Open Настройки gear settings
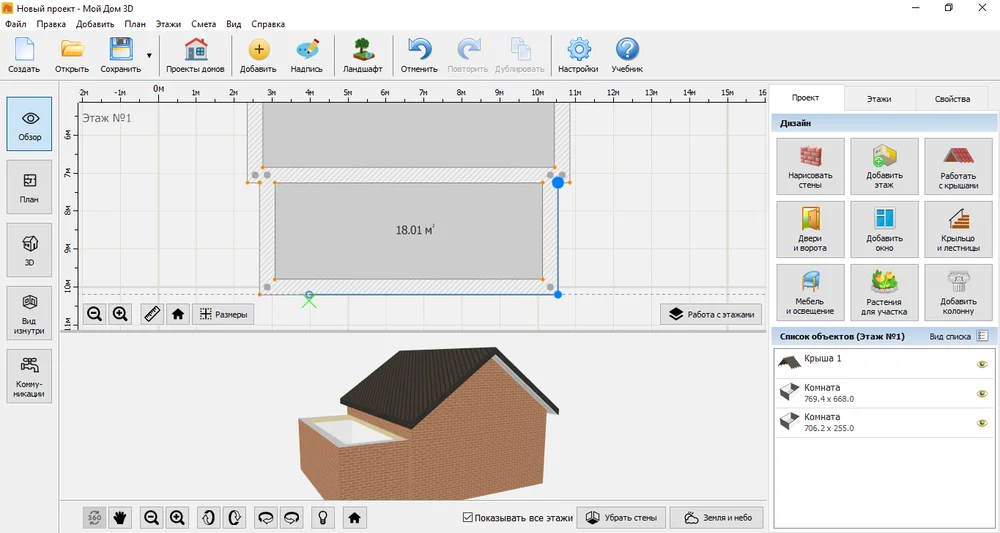1000x533 pixels. pyautogui.click(x=578, y=55)
